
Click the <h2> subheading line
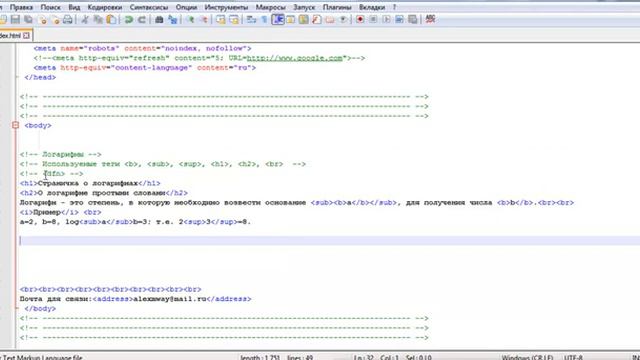(104, 193)
